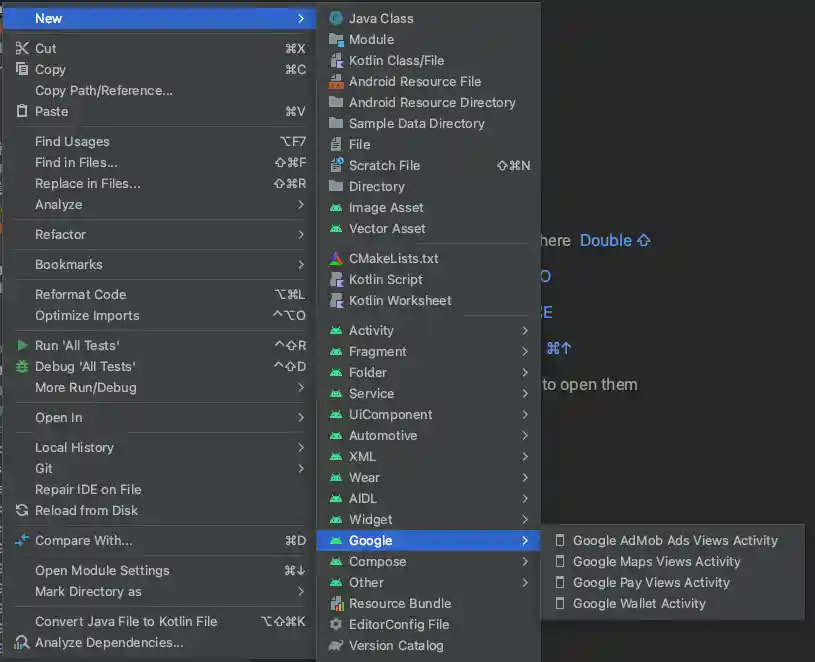
Task: Click the Kotlin Class/File icon
Action: [x=336, y=60]
